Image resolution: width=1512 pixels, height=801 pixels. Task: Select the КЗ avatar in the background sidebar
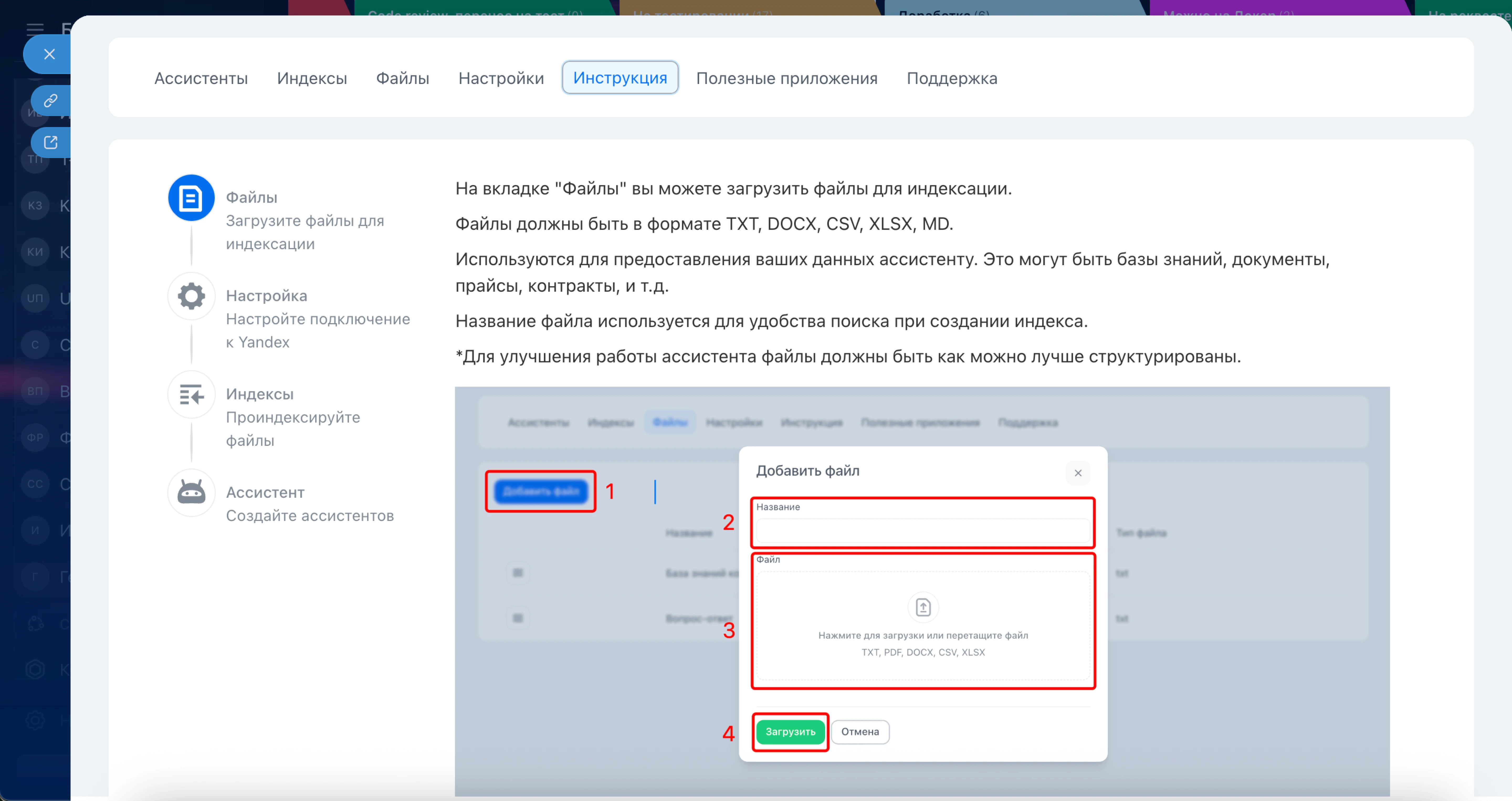[x=35, y=206]
